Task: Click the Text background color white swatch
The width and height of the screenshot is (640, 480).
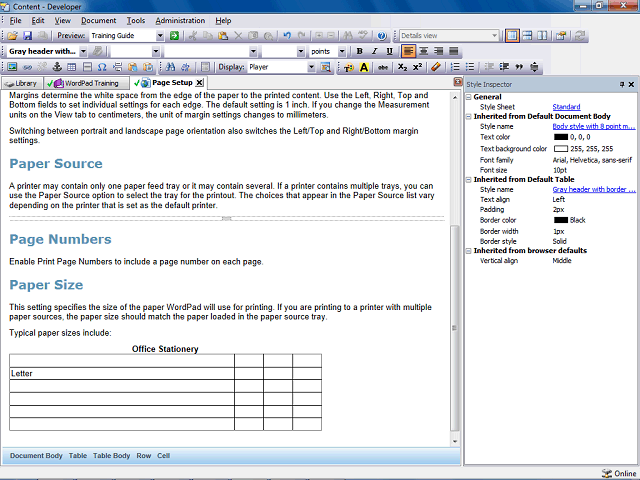Action: (561, 149)
